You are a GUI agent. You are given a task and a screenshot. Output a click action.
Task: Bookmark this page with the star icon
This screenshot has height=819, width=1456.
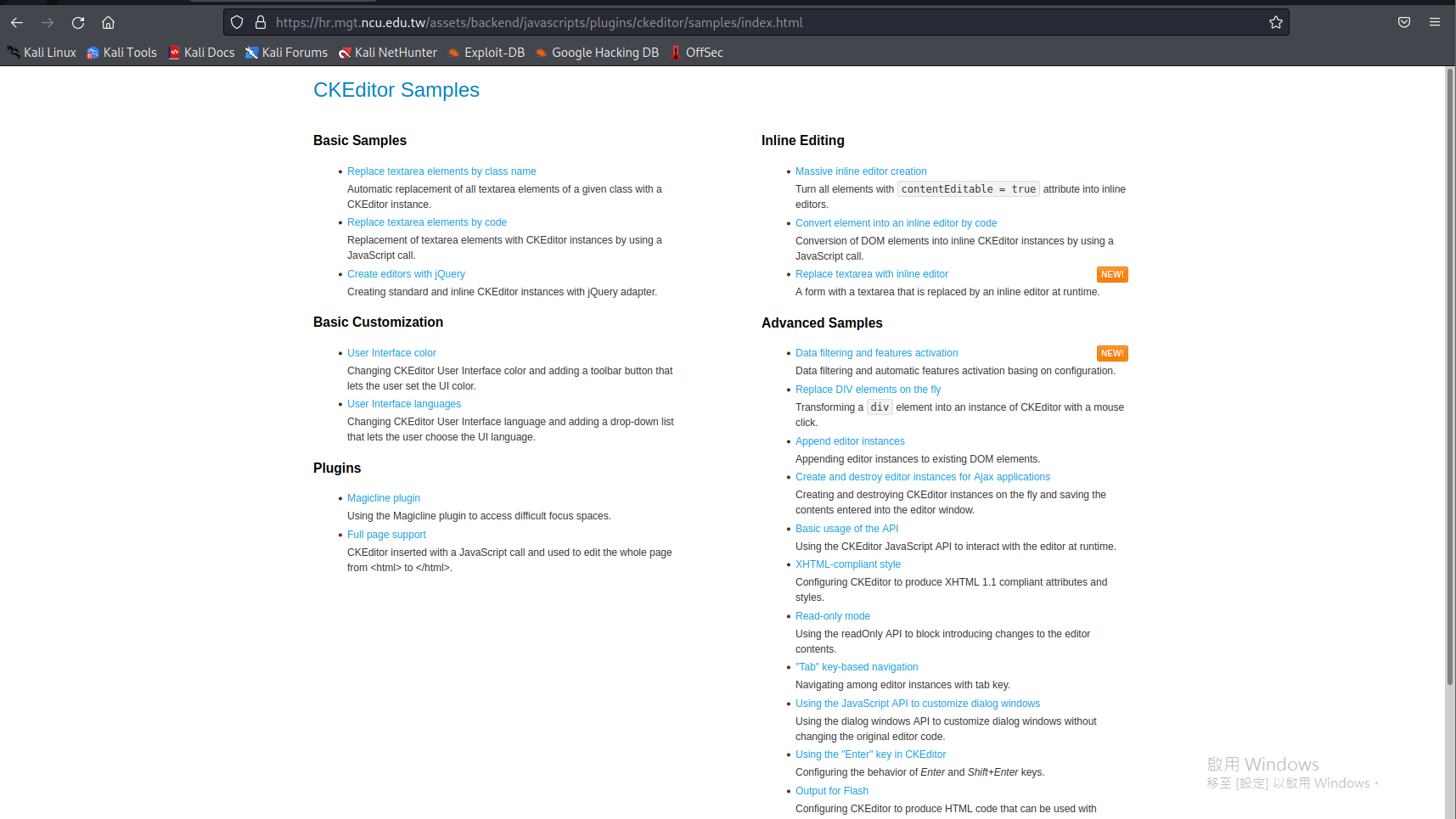[1275, 23]
